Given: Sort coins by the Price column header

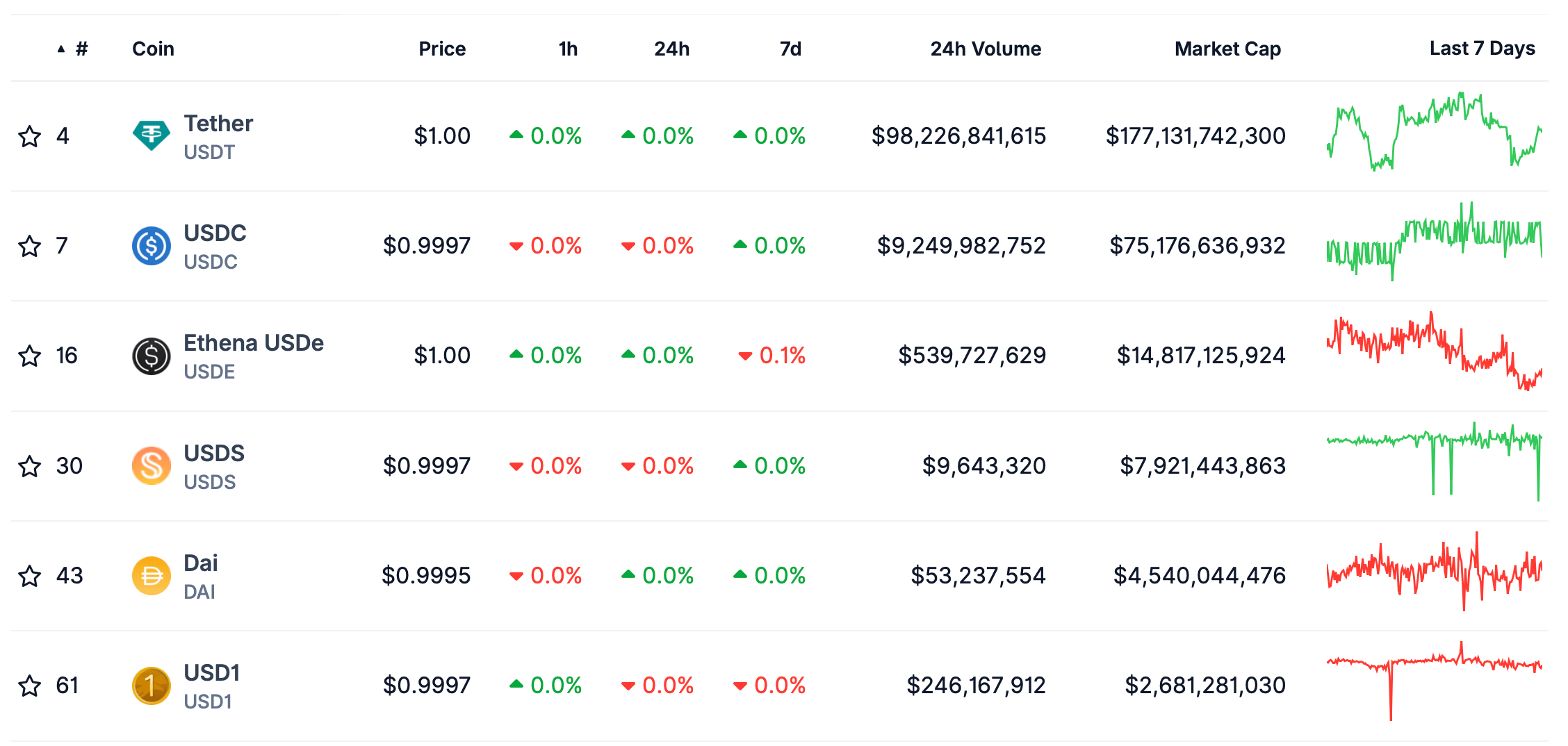Looking at the screenshot, I should 442,49.
